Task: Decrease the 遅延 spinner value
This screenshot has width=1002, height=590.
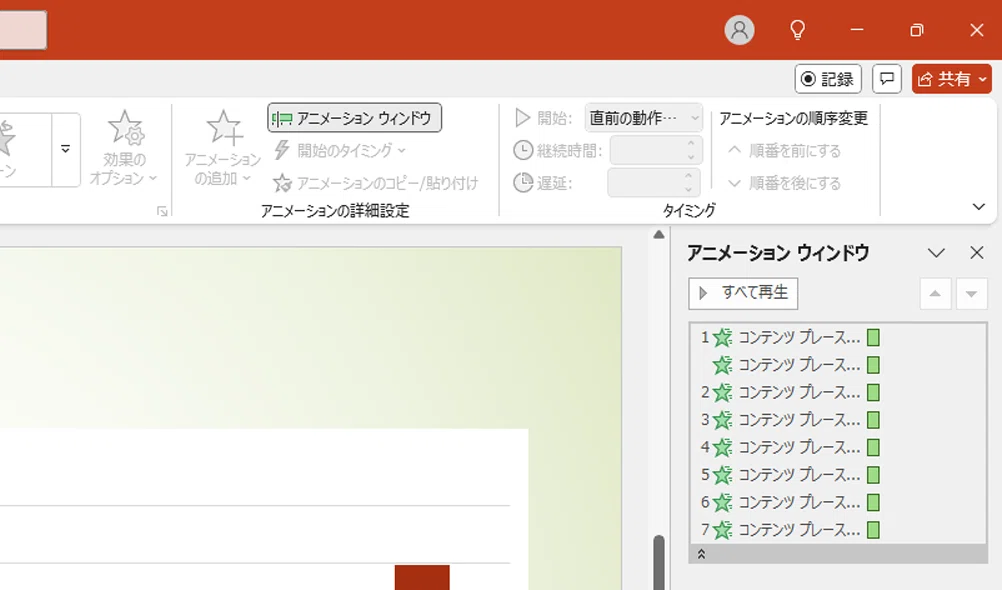Action: coord(689,190)
